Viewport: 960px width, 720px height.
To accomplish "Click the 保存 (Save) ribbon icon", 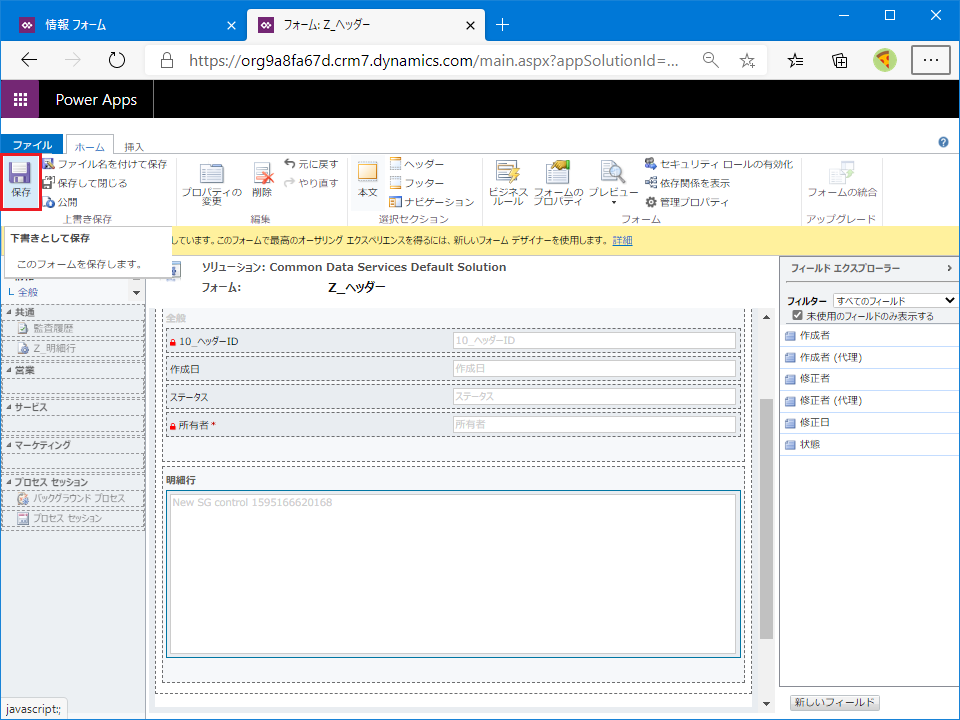I will point(20,181).
